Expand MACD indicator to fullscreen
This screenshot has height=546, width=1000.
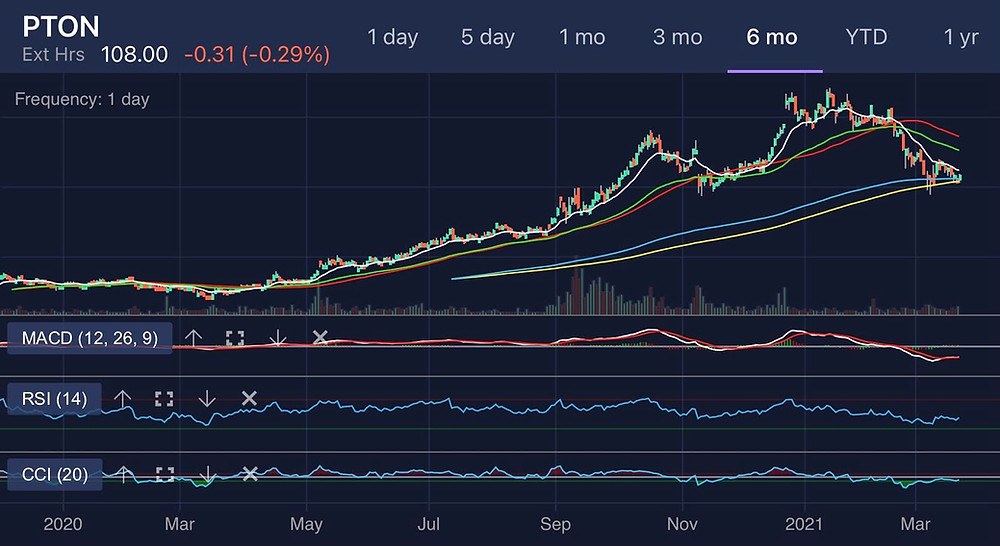235,337
